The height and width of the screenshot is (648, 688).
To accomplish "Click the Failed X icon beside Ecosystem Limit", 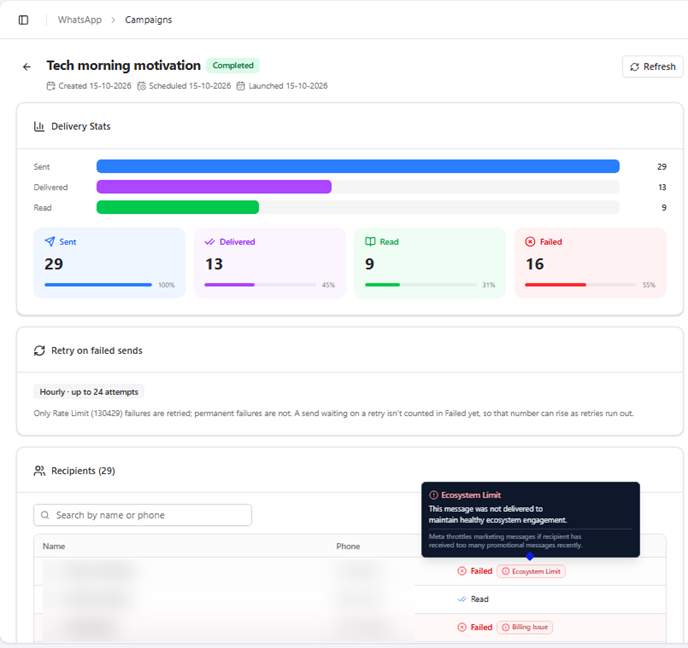I will tap(462, 571).
